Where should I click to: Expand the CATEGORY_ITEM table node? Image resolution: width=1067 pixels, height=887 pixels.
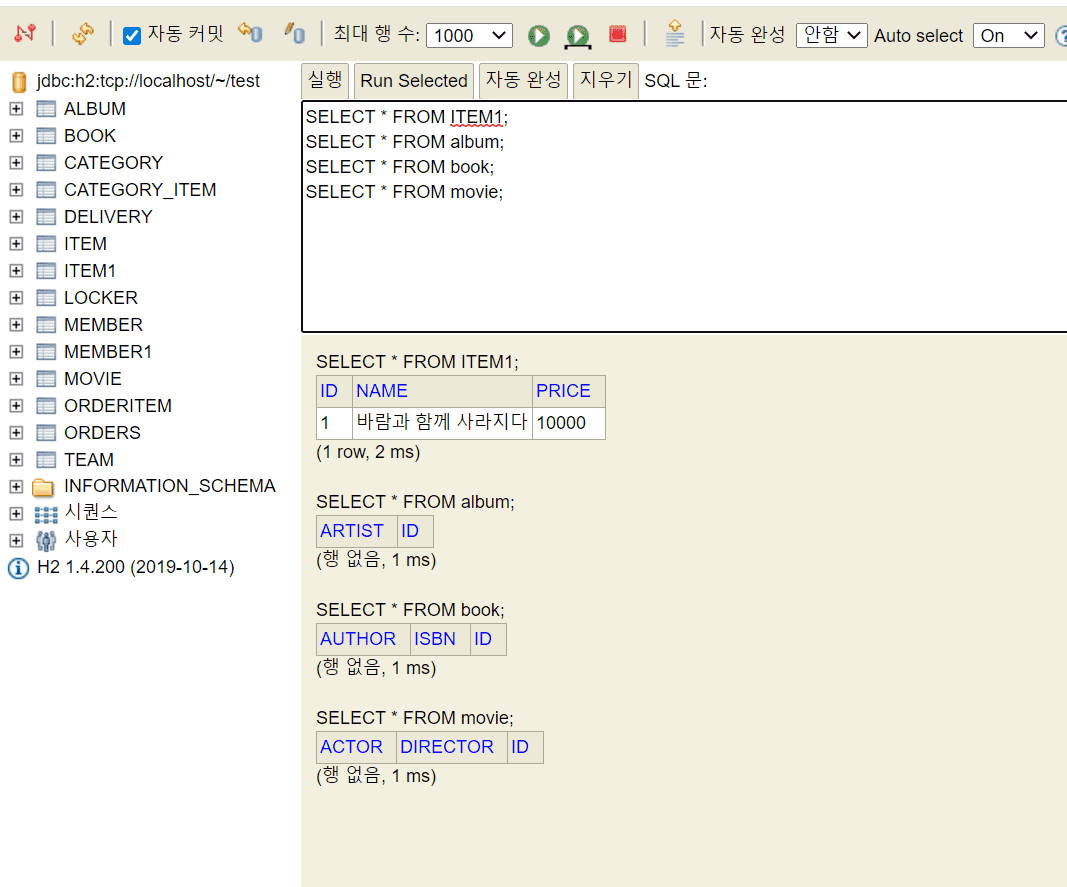coord(16,190)
